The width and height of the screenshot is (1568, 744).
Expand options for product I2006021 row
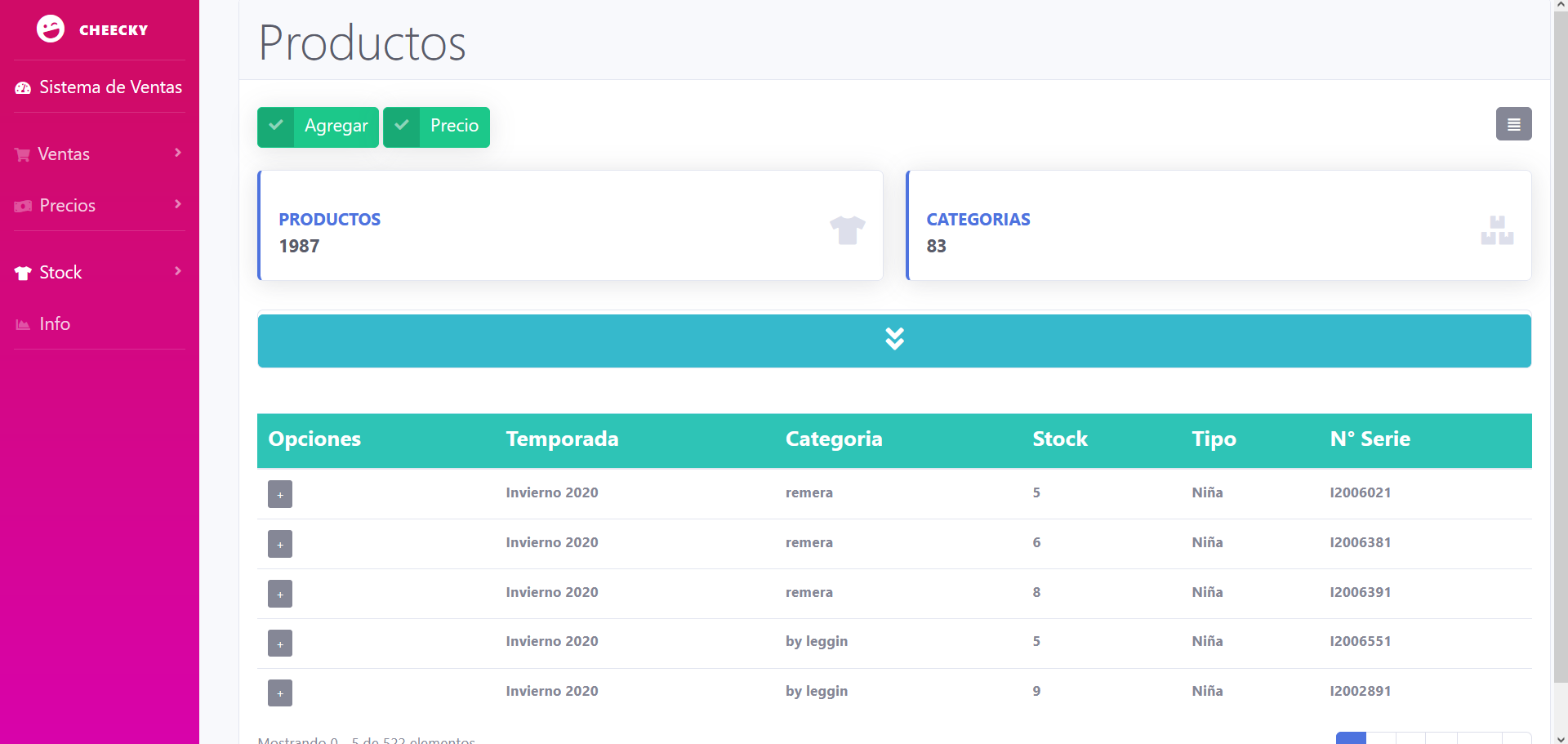(x=279, y=494)
